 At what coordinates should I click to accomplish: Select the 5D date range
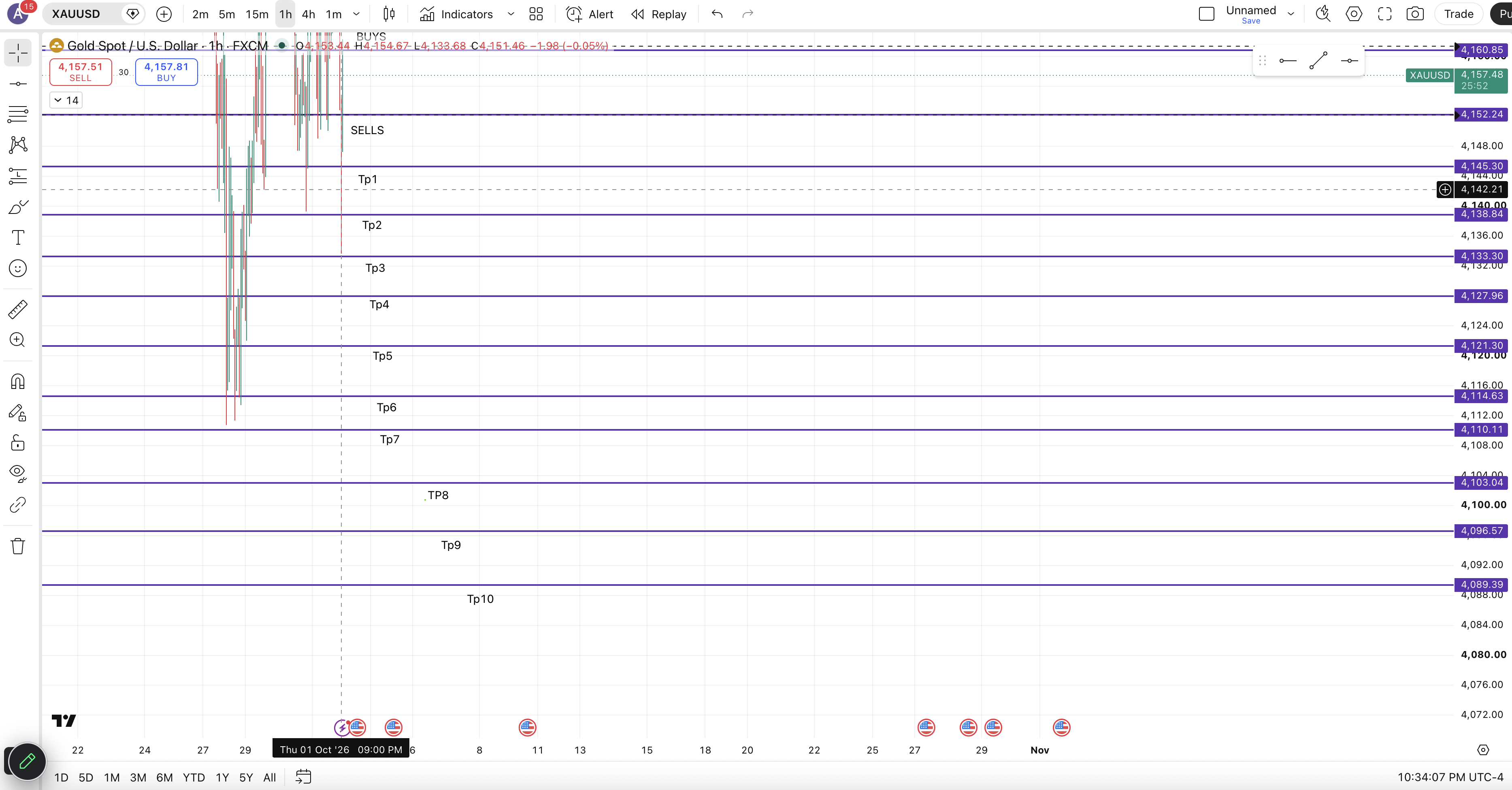click(86, 777)
